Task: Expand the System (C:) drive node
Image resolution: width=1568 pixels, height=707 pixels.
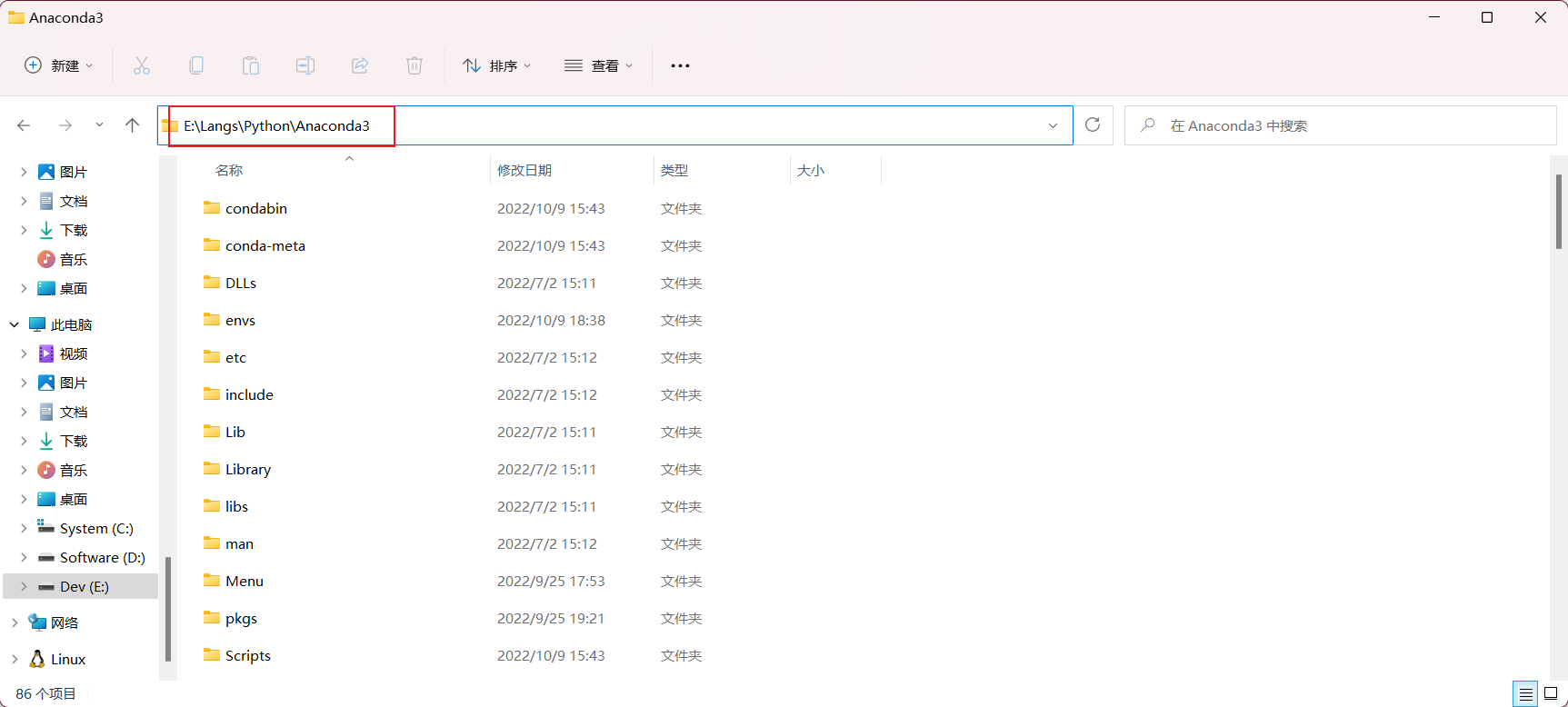Action: click(24, 528)
